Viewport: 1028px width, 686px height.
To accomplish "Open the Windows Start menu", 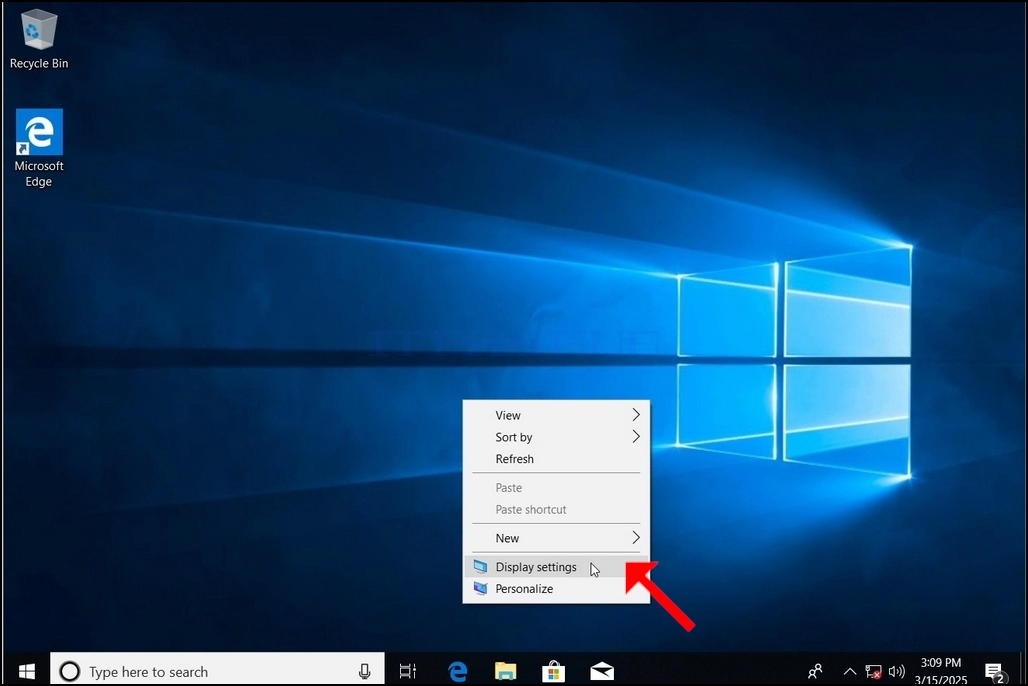I will coord(26,671).
